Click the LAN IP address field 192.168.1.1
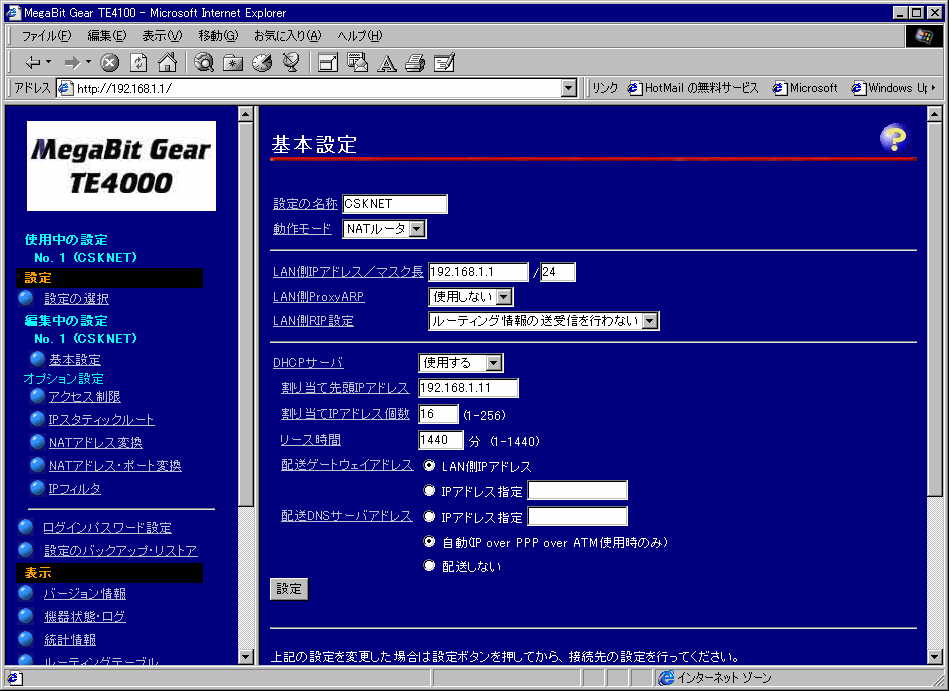The width and height of the screenshot is (949, 691). click(x=478, y=272)
